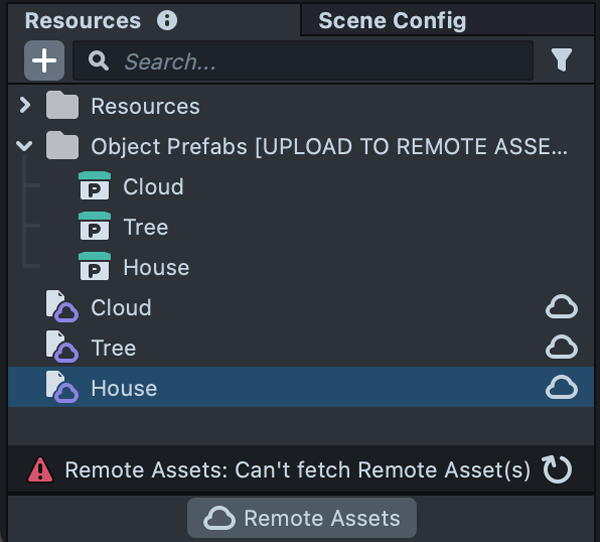Click the cloud status icon for Cloud asset
The height and width of the screenshot is (542, 600).
coord(561,308)
